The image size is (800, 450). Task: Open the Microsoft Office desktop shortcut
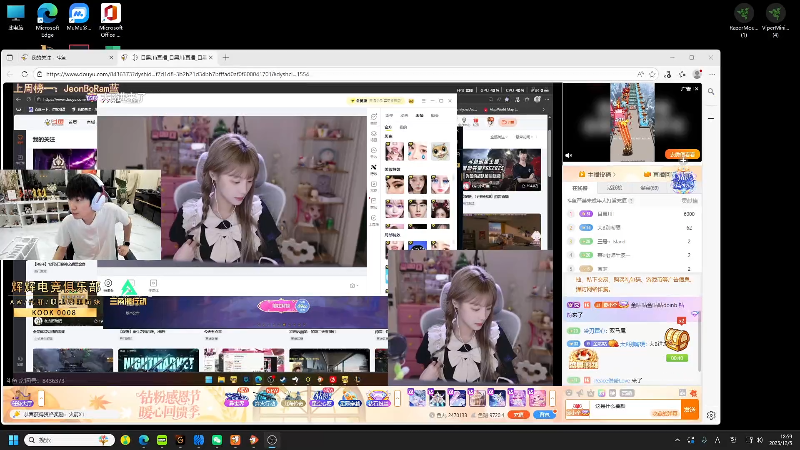pyautogui.click(x=111, y=20)
